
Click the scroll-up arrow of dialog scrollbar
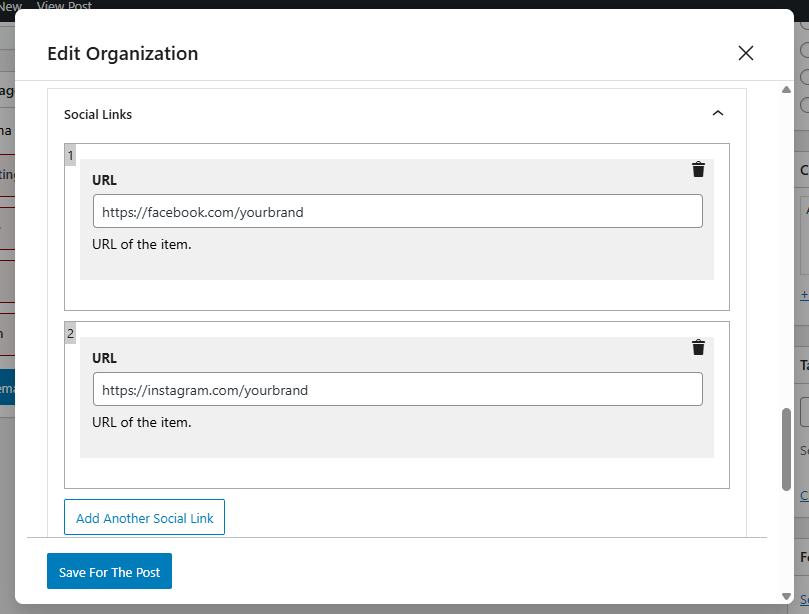pyautogui.click(x=786, y=92)
